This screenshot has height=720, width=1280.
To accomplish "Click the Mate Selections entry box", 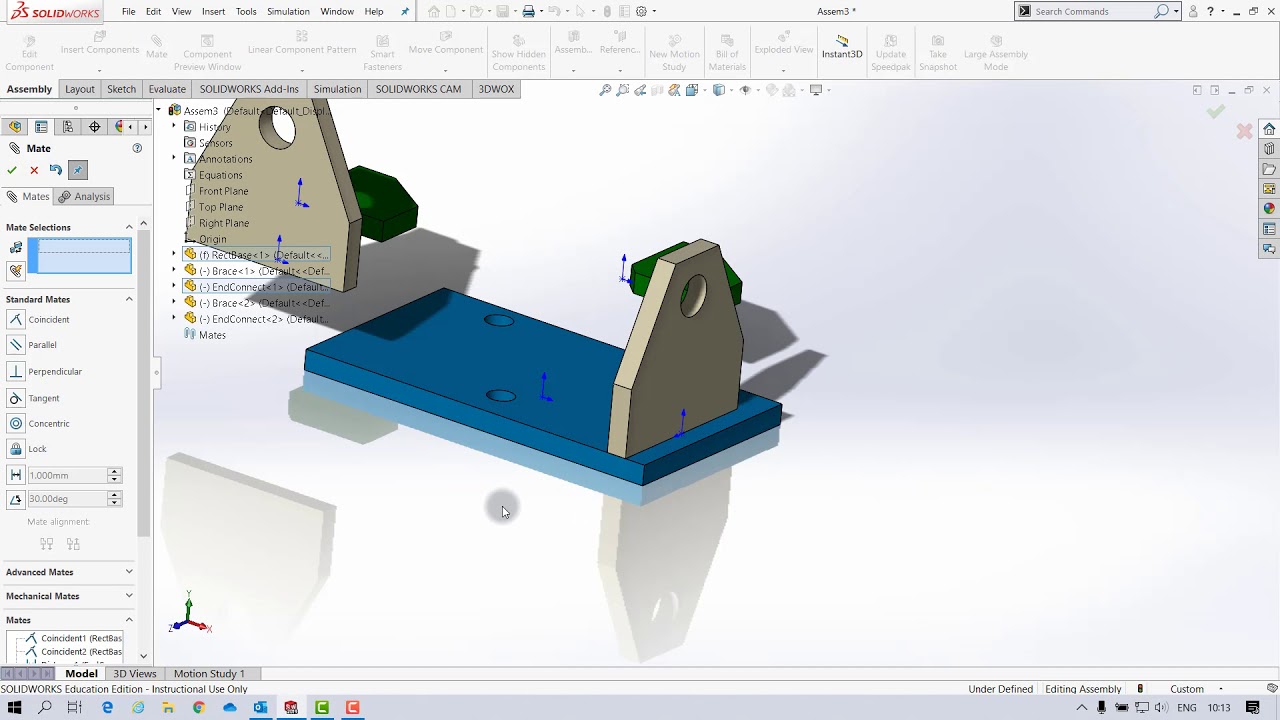I will coord(80,256).
